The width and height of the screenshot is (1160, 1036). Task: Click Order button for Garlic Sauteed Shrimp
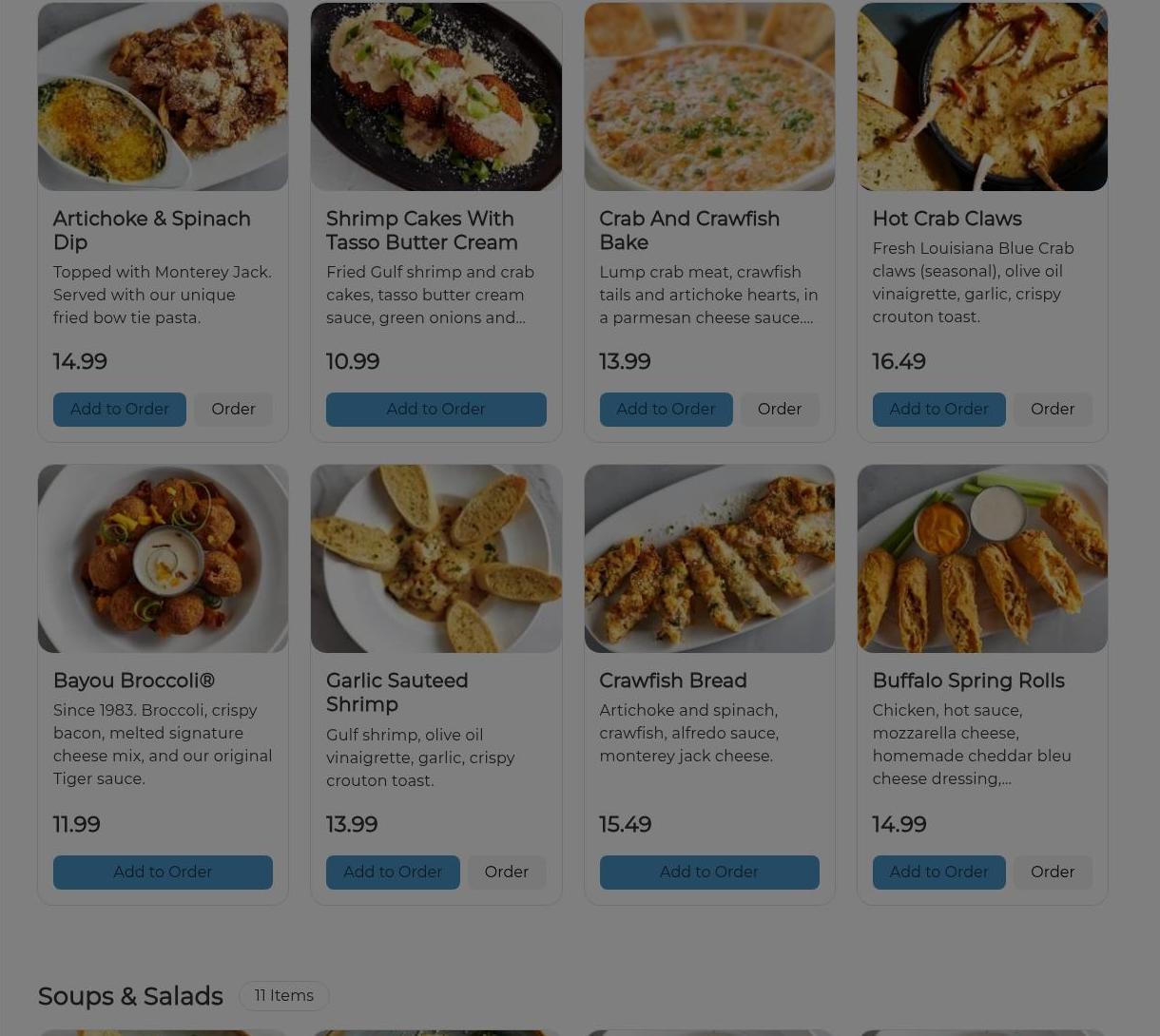[x=506, y=873]
